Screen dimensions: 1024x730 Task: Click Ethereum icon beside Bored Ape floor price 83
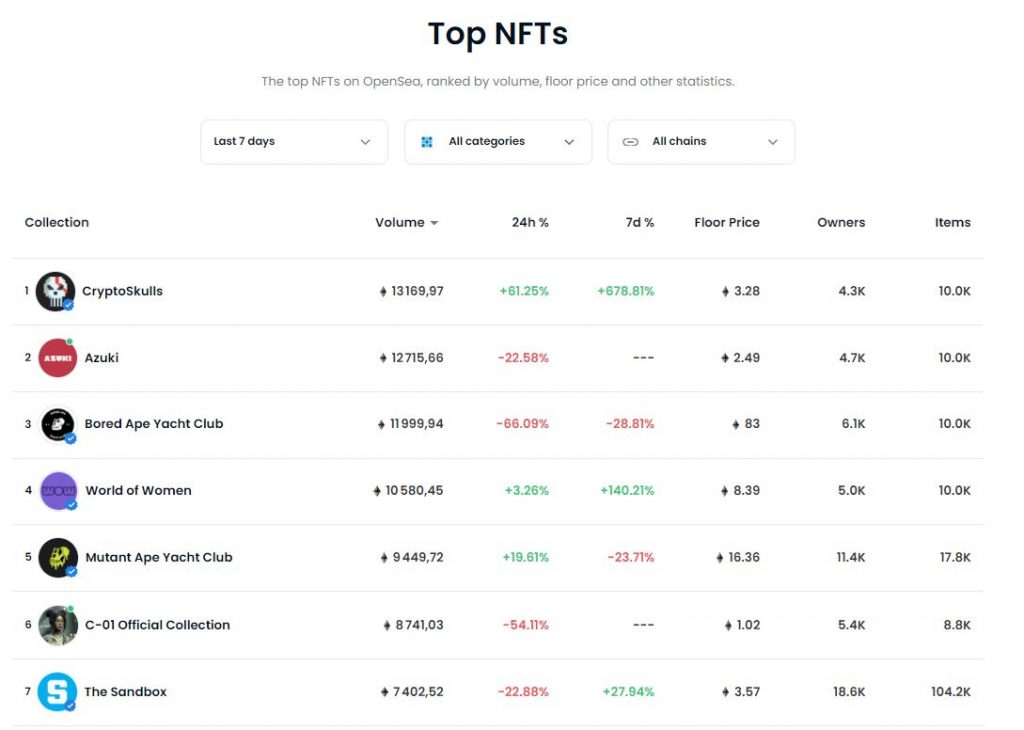736,424
